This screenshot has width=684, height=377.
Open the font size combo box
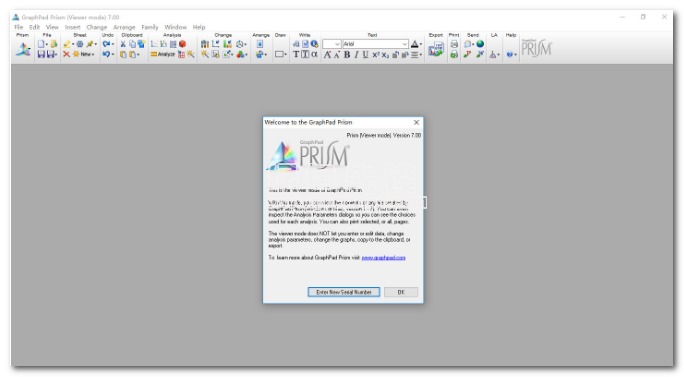(x=332, y=44)
